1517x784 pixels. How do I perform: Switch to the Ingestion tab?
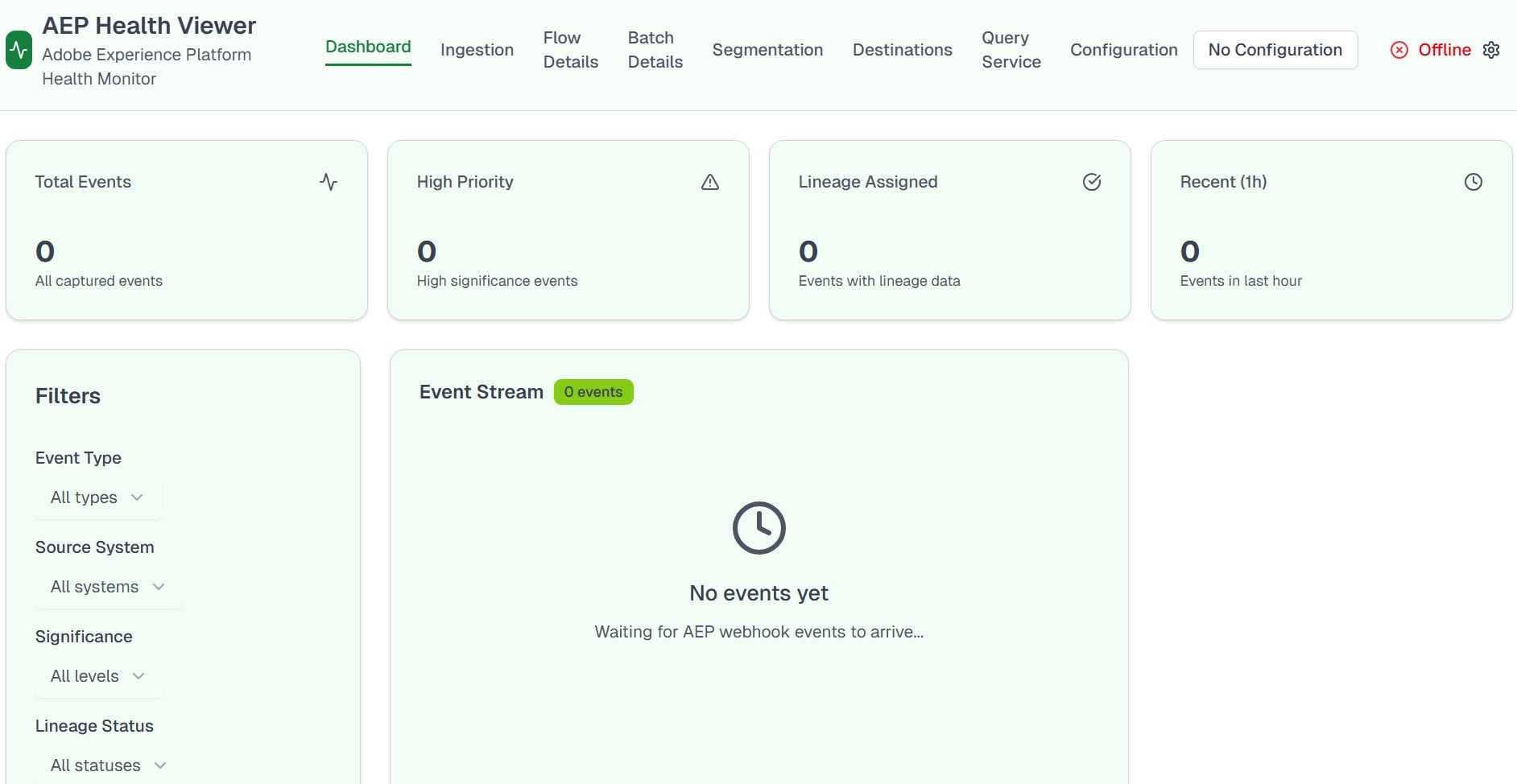click(477, 50)
